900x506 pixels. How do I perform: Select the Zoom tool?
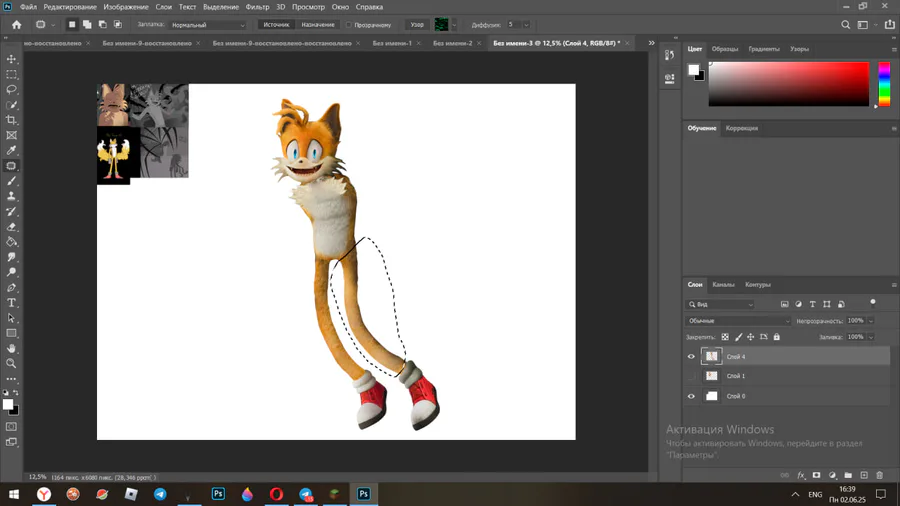[x=11, y=363]
